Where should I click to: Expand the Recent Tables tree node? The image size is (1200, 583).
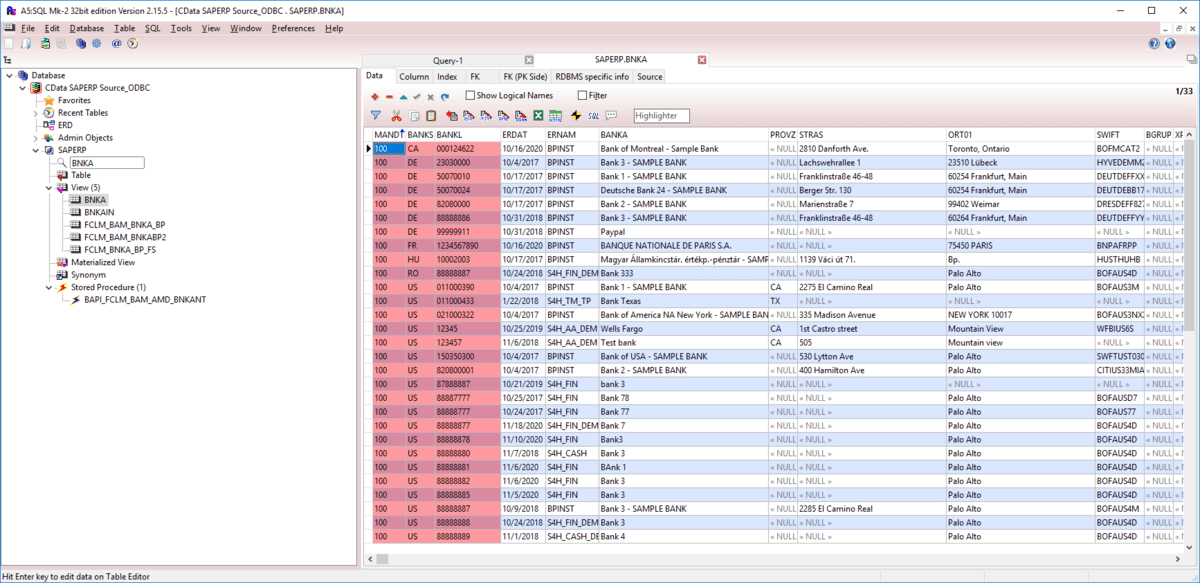pyautogui.click(x=35, y=113)
